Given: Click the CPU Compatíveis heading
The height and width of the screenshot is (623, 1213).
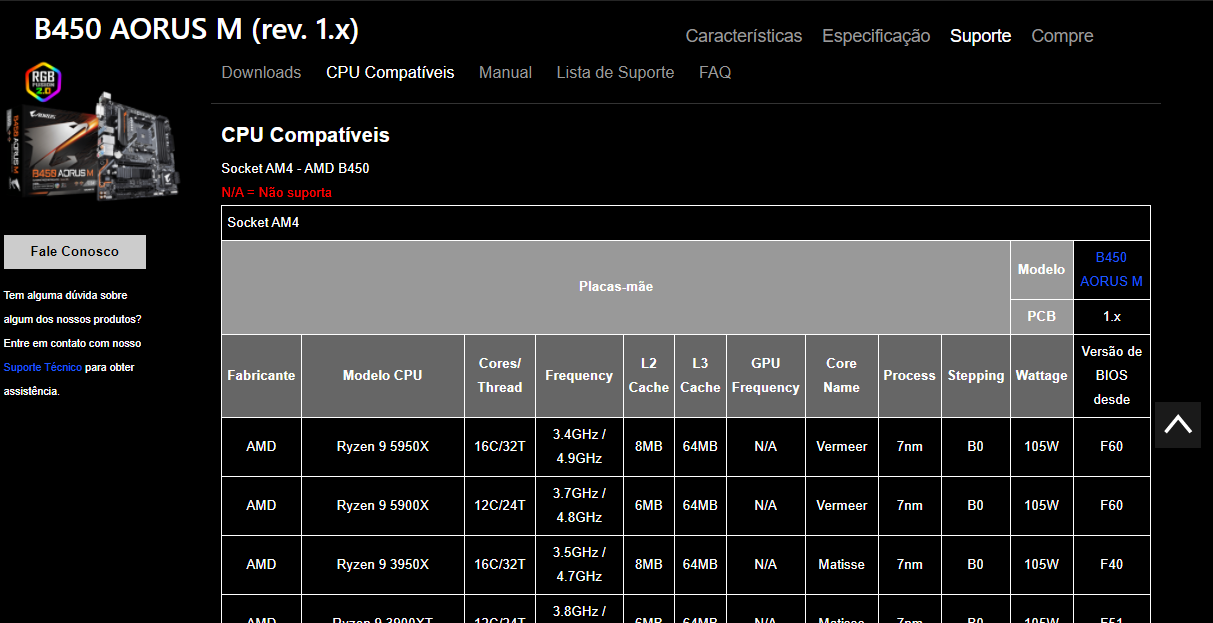Looking at the screenshot, I should (305, 135).
